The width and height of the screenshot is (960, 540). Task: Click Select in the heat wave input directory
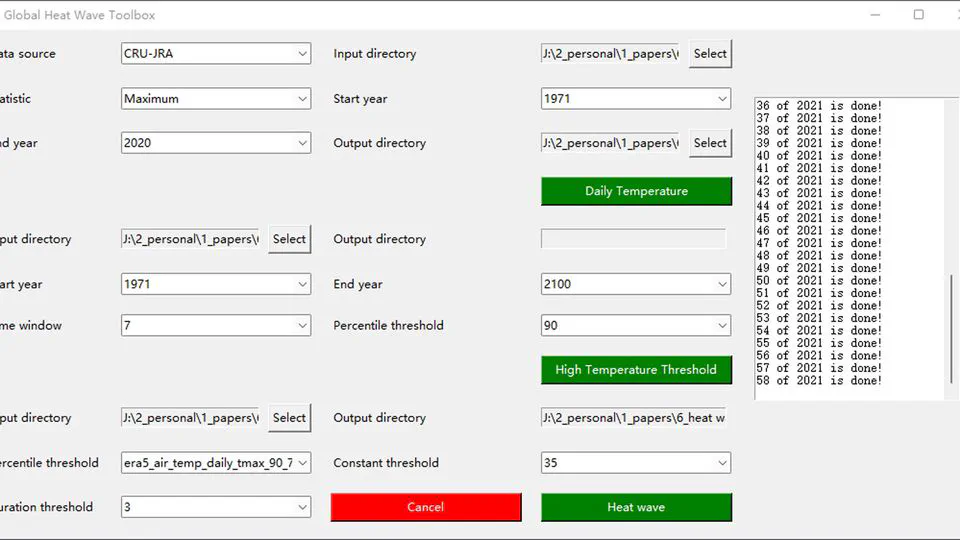pos(289,418)
